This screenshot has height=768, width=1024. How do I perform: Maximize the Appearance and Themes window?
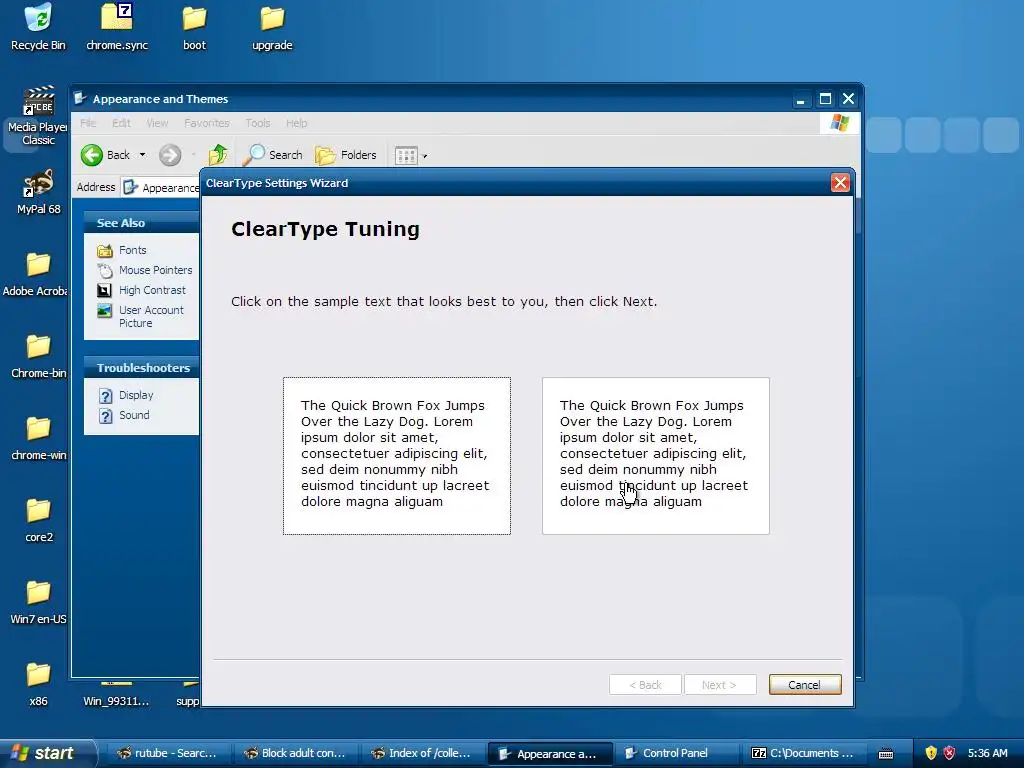pos(825,99)
